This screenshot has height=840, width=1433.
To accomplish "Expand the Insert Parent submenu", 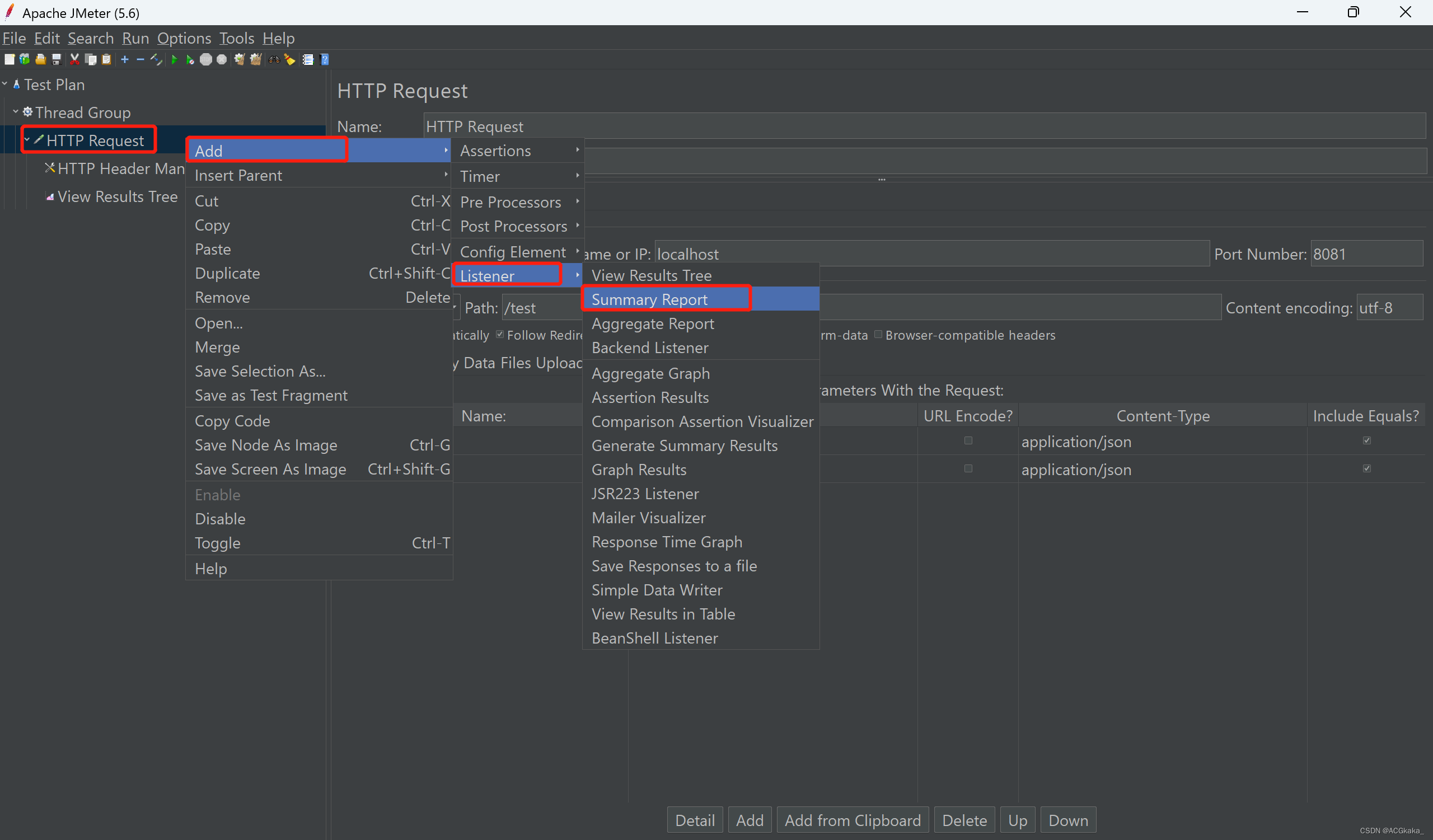I will 319,175.
